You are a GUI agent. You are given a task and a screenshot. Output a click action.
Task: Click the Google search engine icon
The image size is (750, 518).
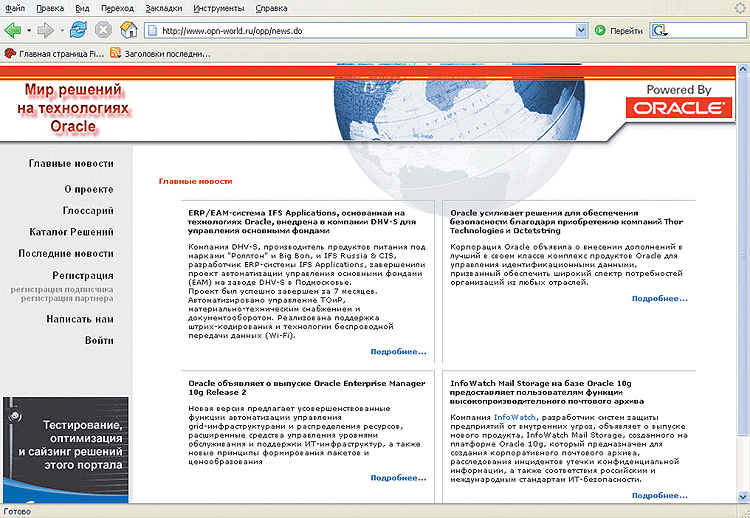pyautogui.click(x=660, y=31)
